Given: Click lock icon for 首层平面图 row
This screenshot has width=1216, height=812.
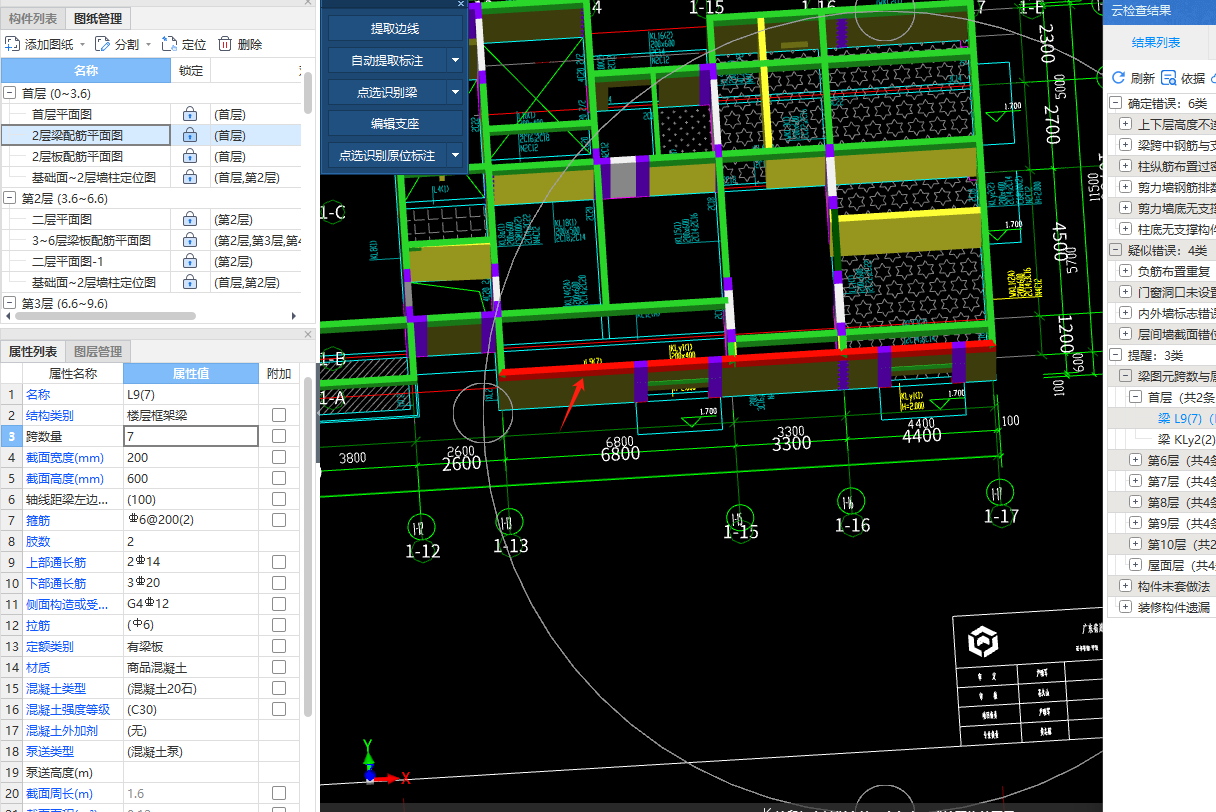Looking at the screenshot, I should (x=190, y=114).
